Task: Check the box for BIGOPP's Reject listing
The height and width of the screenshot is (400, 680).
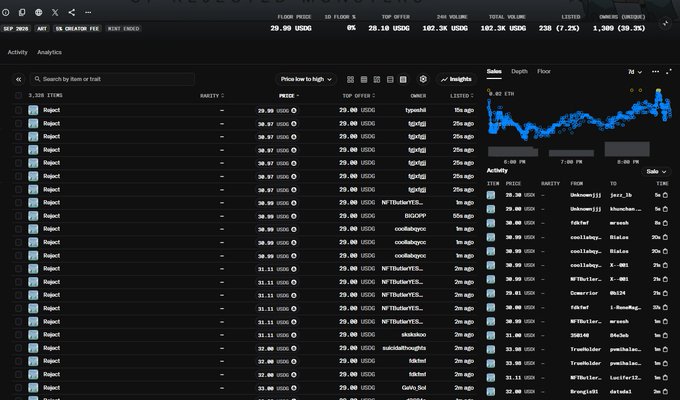Action: (x=18, y=216)
